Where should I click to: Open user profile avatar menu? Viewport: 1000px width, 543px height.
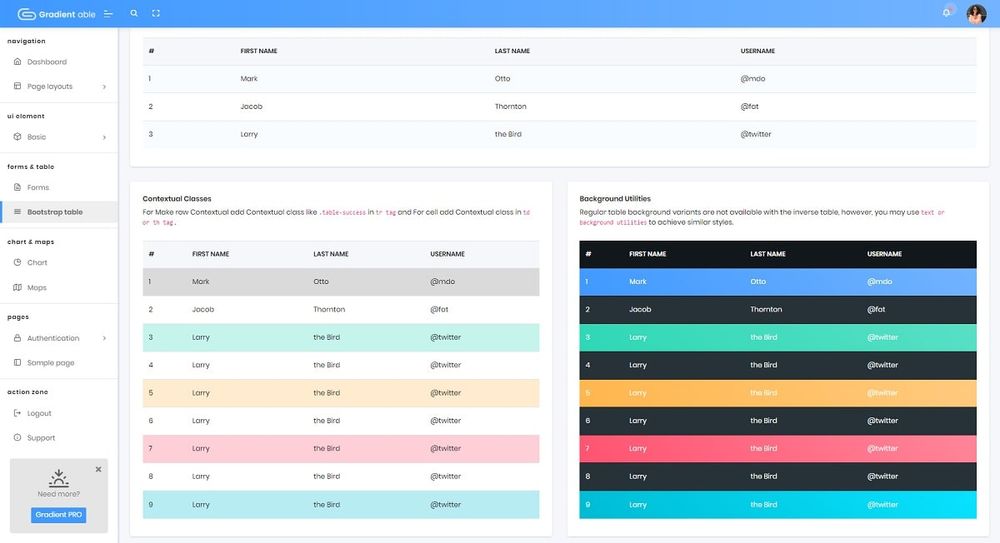pyautogui.click(x=976, y=13)
